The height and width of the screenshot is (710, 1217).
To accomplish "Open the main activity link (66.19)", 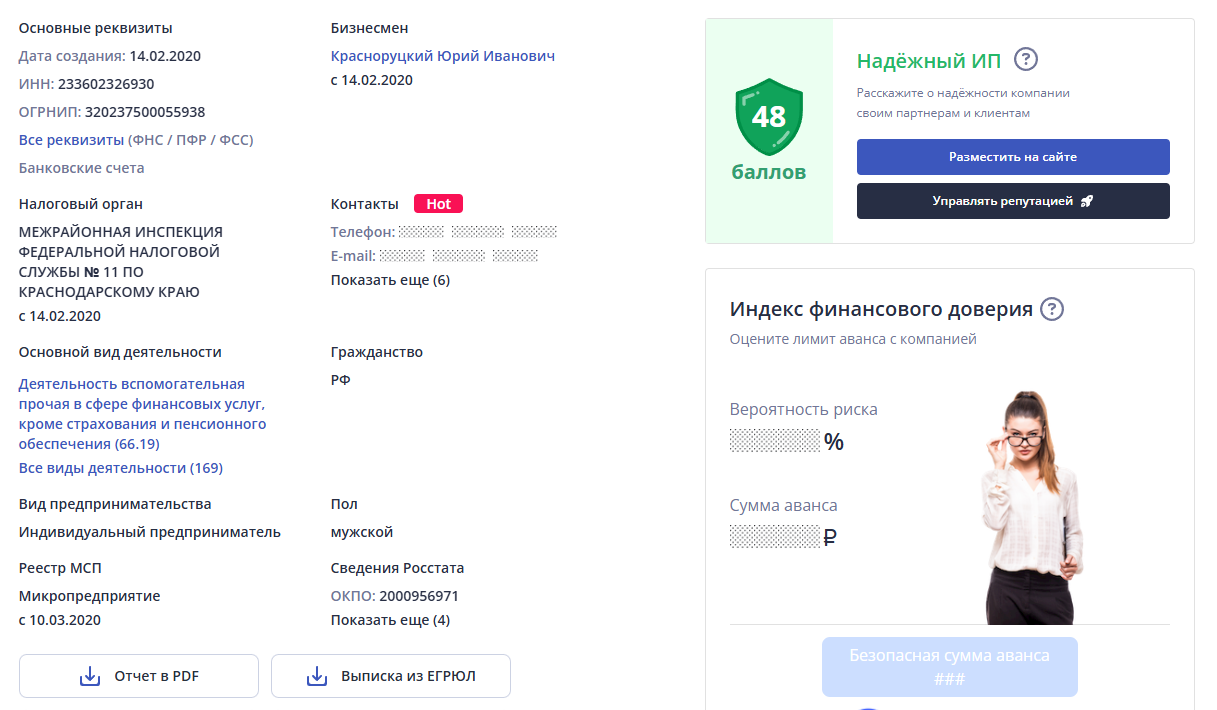I will click(x=142, y=414).
